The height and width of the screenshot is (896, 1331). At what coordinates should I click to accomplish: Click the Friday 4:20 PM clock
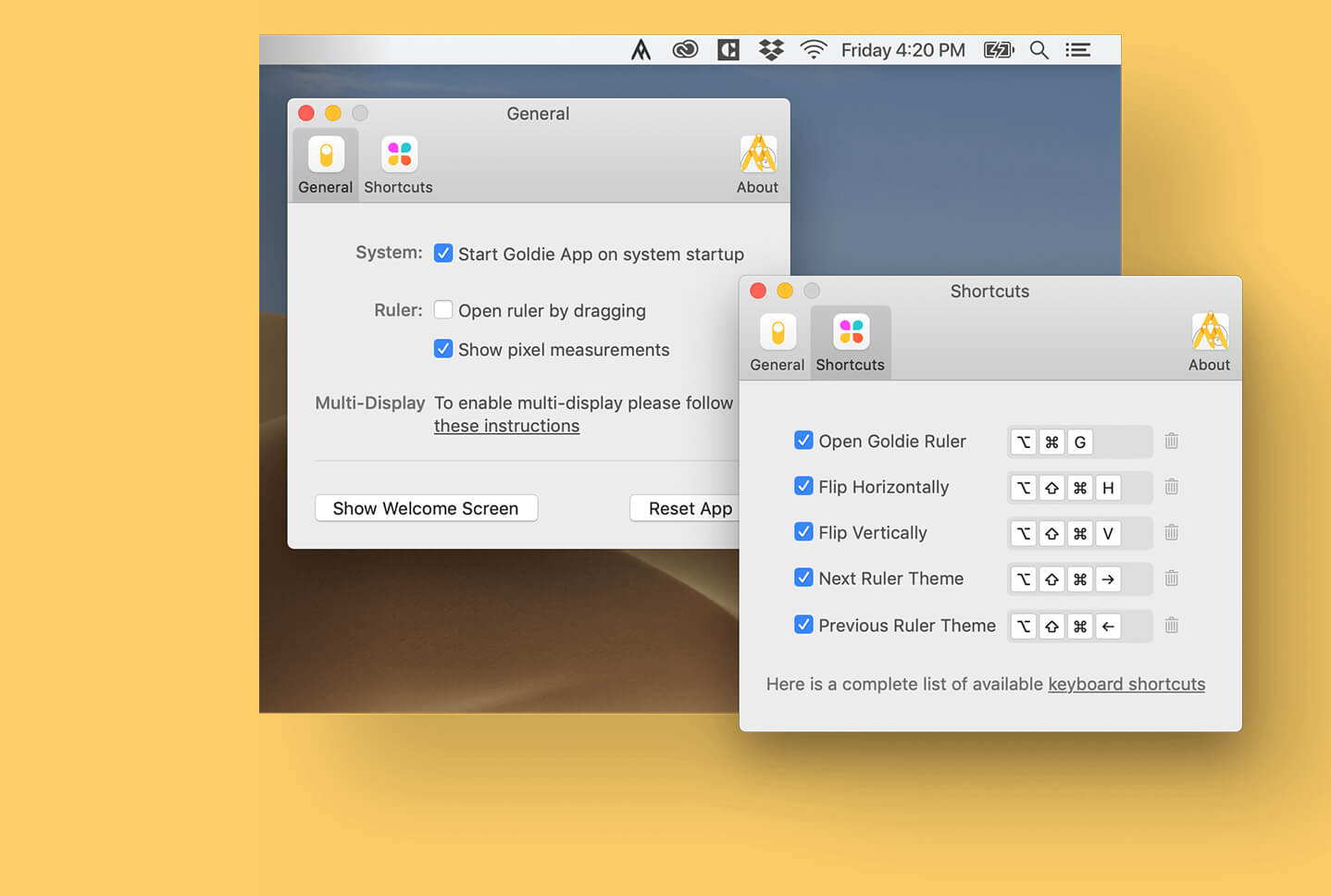903,50
